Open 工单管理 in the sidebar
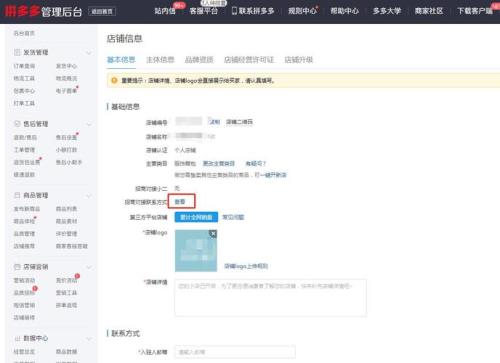Image resolution: width=500 pixels, height=363 pixels. point(24,150)
